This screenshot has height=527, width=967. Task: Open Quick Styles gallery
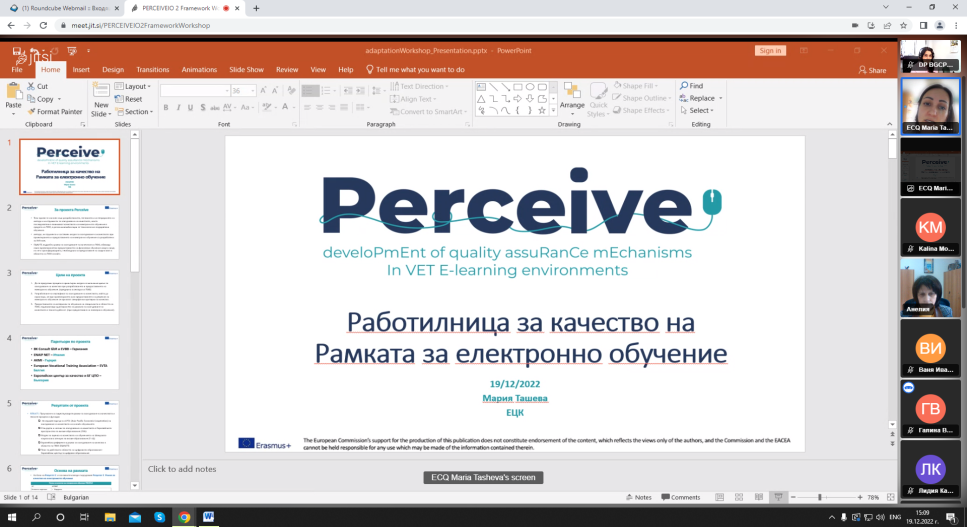click(598, 99)
